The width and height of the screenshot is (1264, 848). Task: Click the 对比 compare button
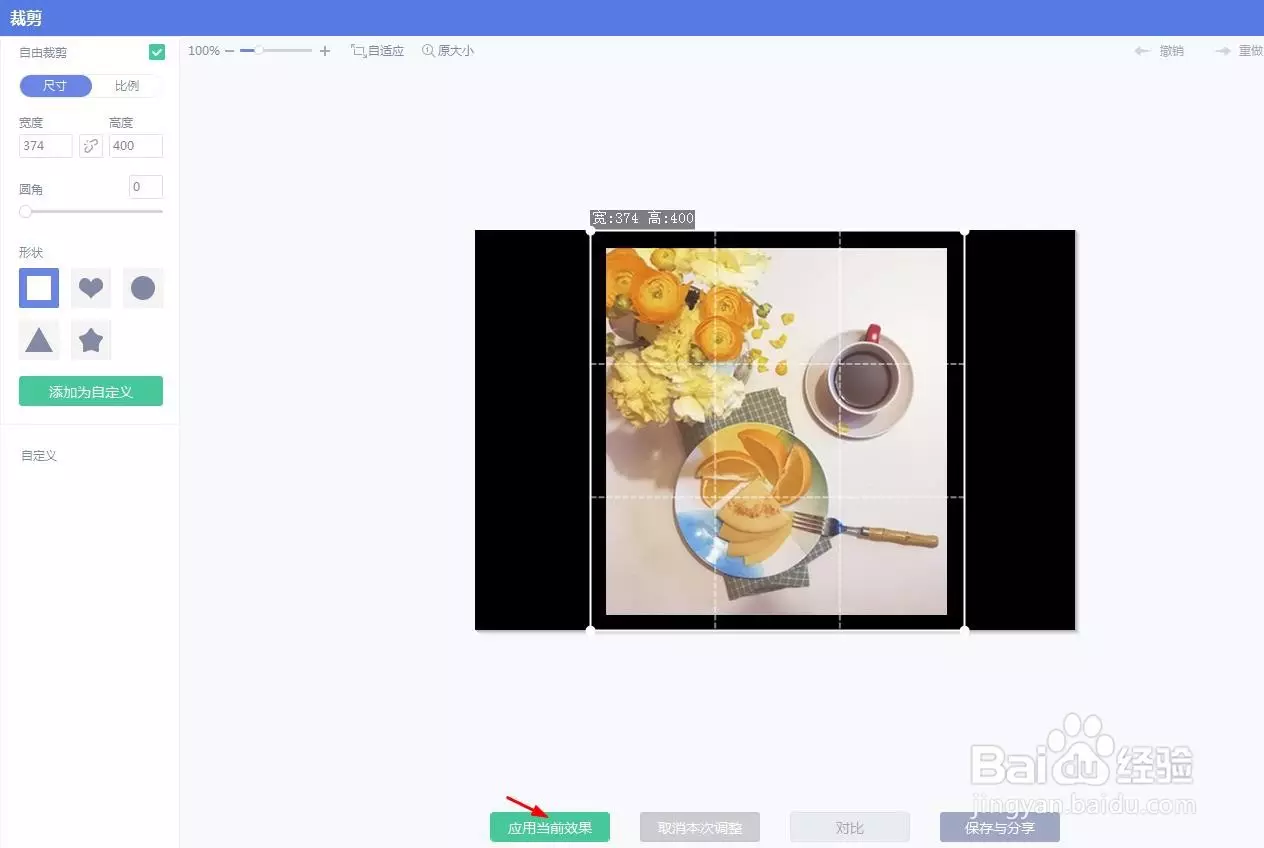coord(850,828)
